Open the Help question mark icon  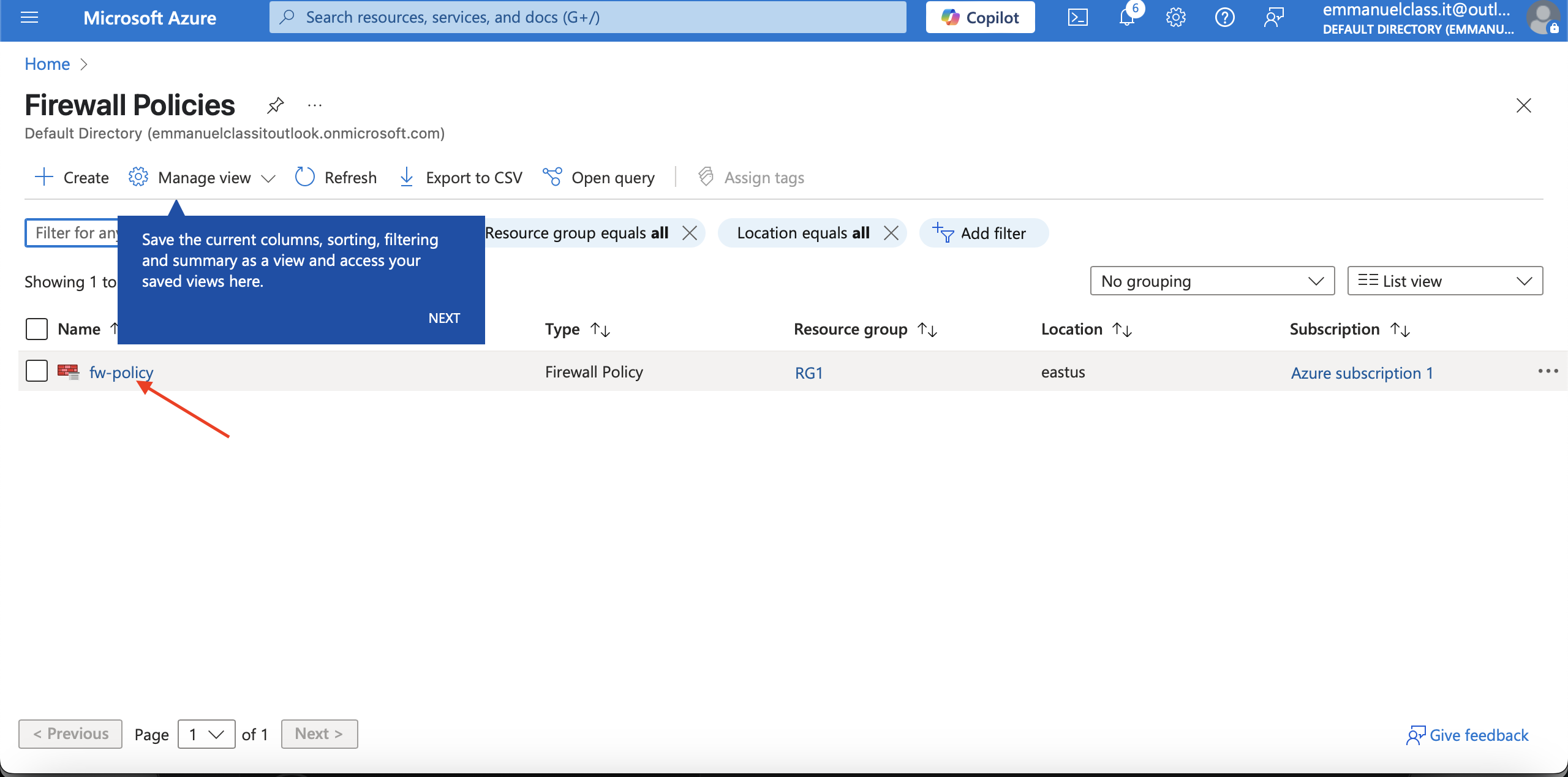1224,17
